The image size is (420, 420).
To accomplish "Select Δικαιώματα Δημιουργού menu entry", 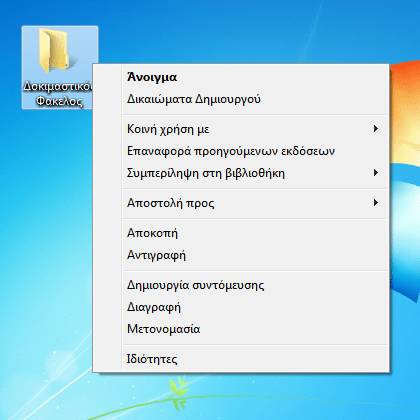I will click(x=194, y=99).
